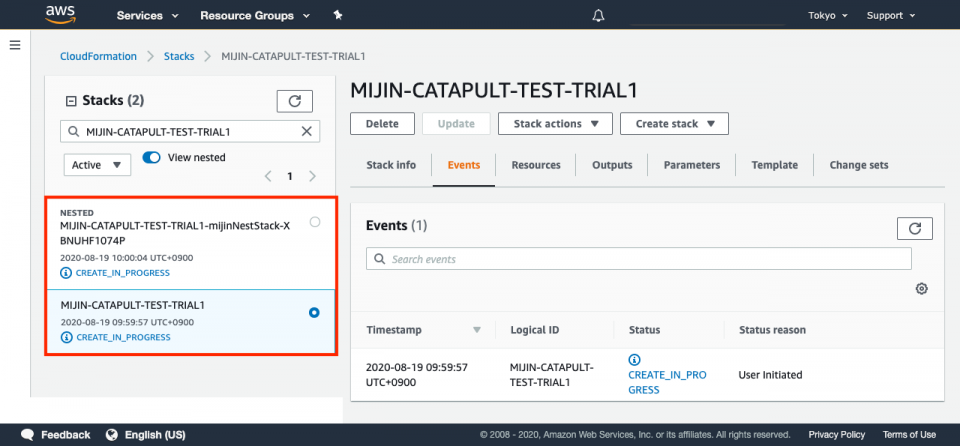The width and height of the screenshot is (960, 446).
Task: Collapse the Stacks panel with minus icon
Action: [x=70, y=101]
